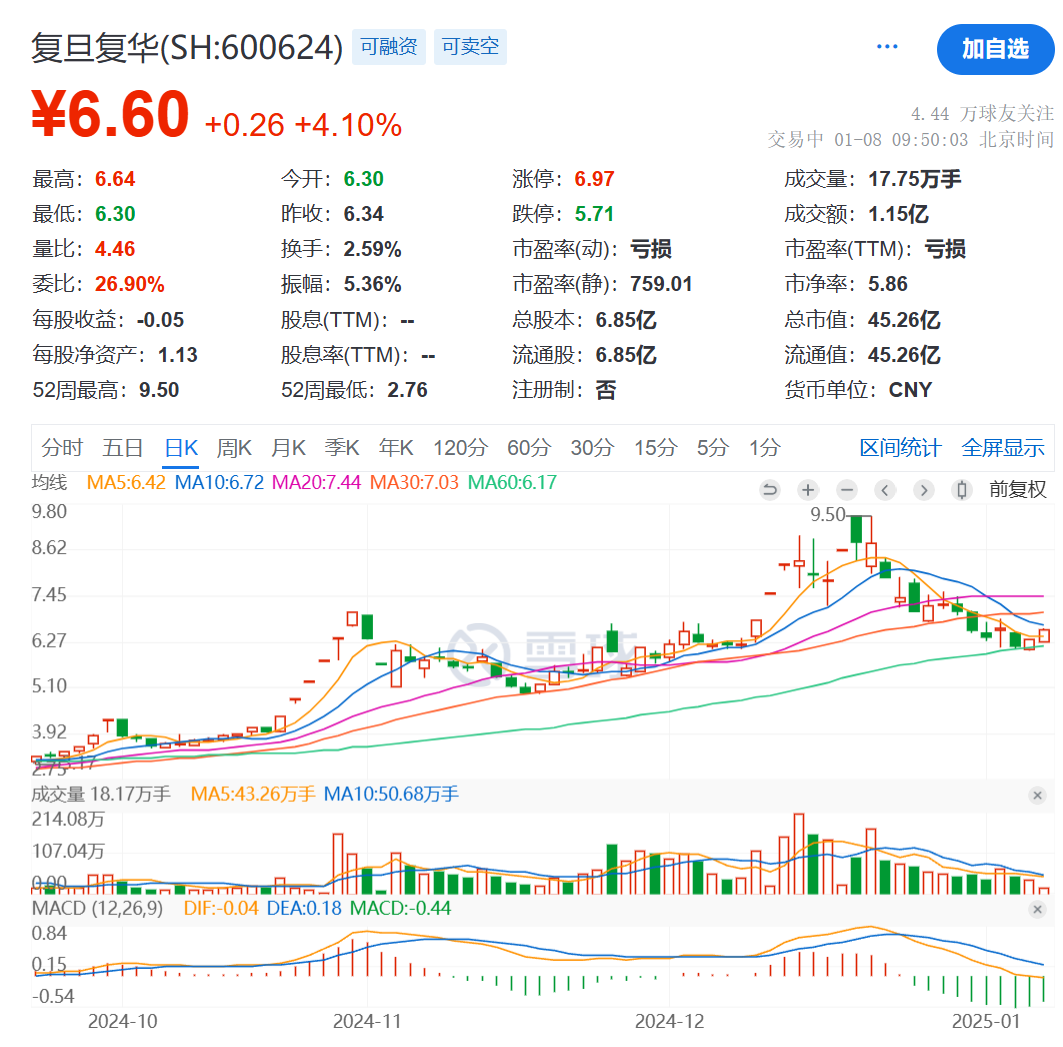Click the 52周最低 value 2.76
This screenshot has width=1063, height=1047.
(x=407, y=391)
